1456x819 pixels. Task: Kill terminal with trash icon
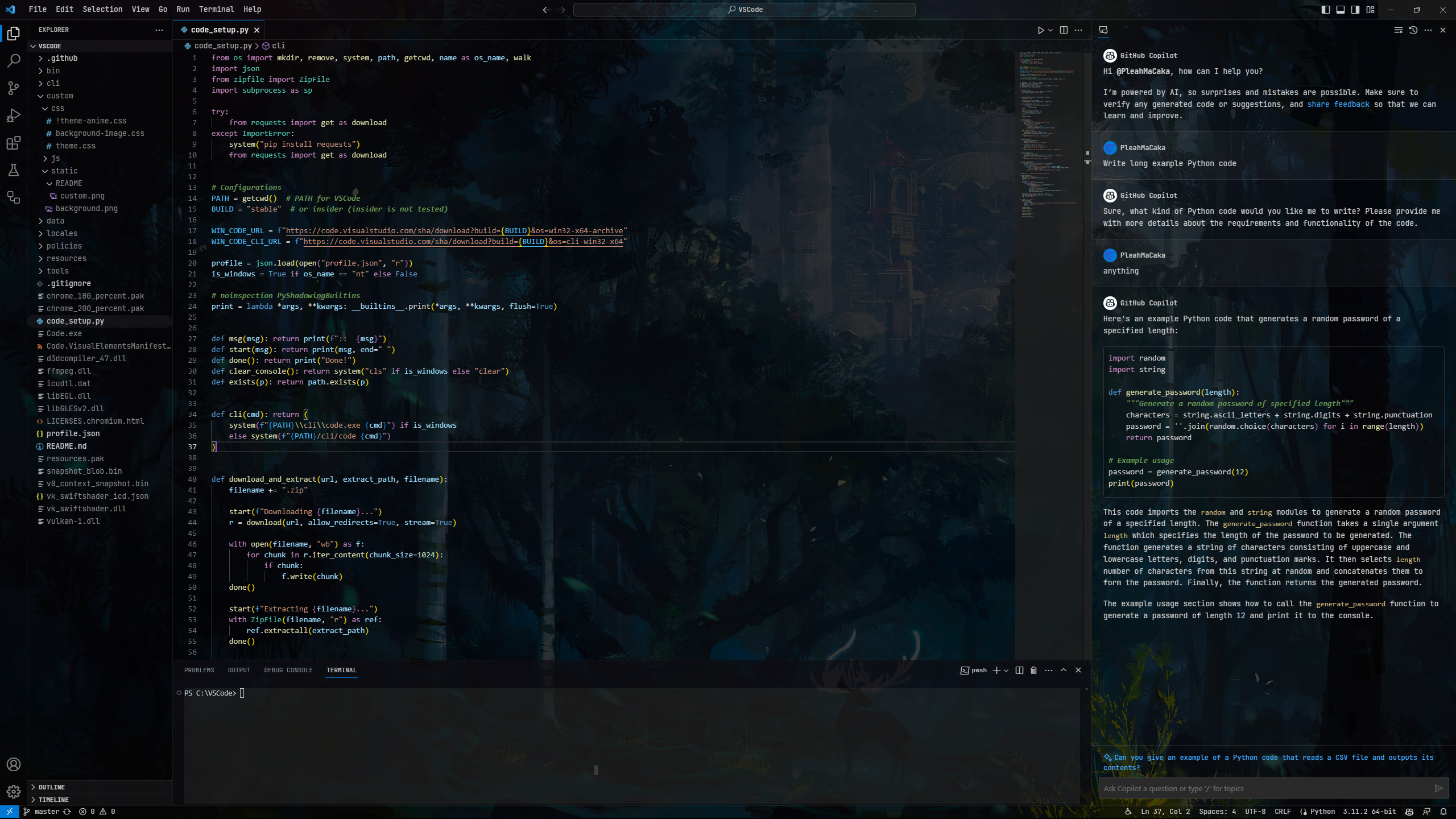[x=1033, y=670]
